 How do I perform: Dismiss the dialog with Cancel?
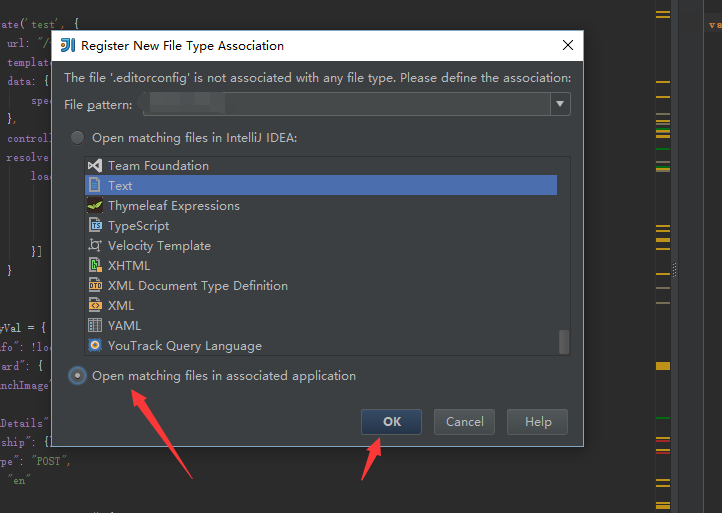tap(464, 421)
